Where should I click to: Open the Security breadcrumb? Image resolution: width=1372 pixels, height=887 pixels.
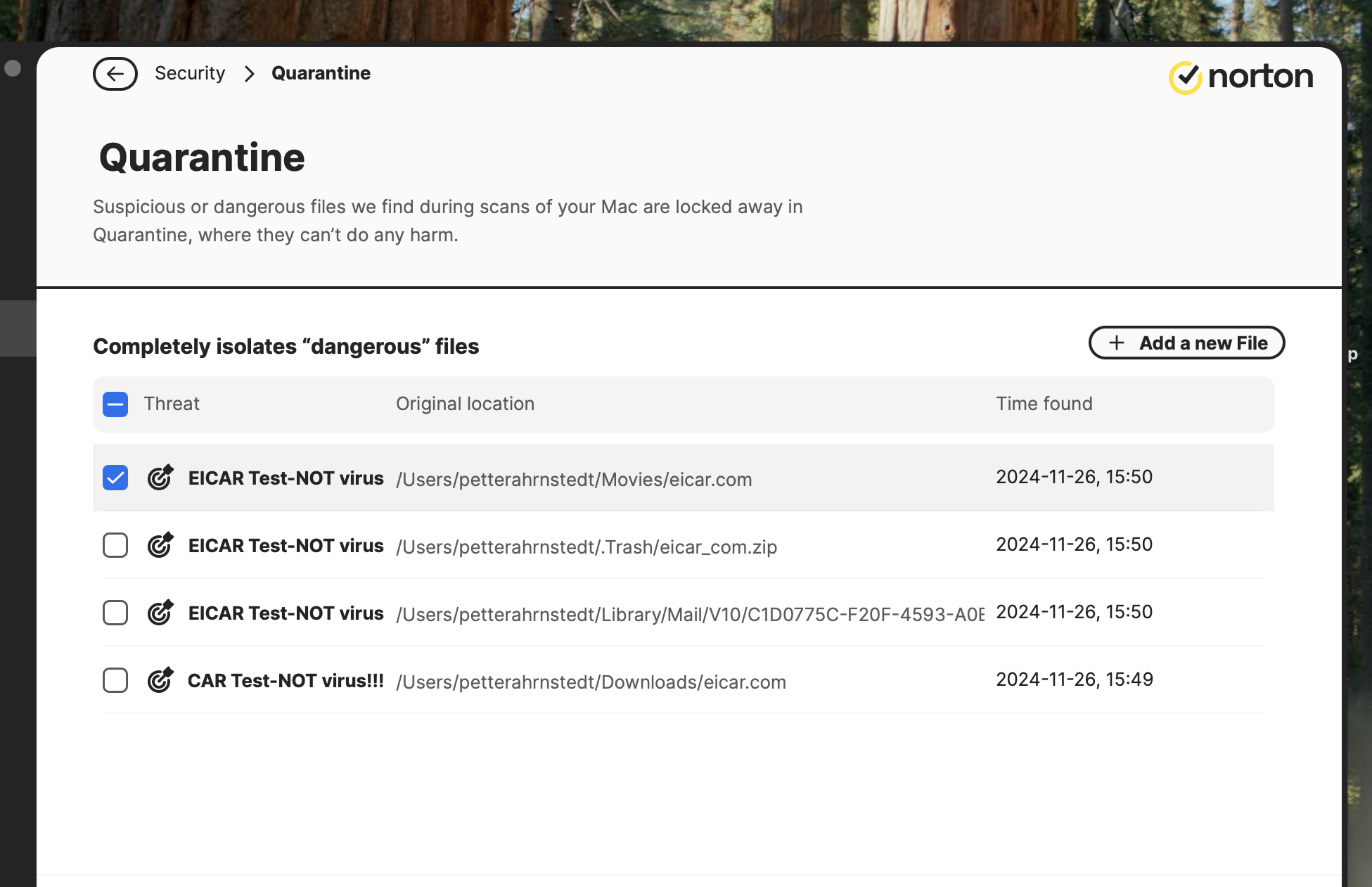pyautogui.click(x=189, y=73)
